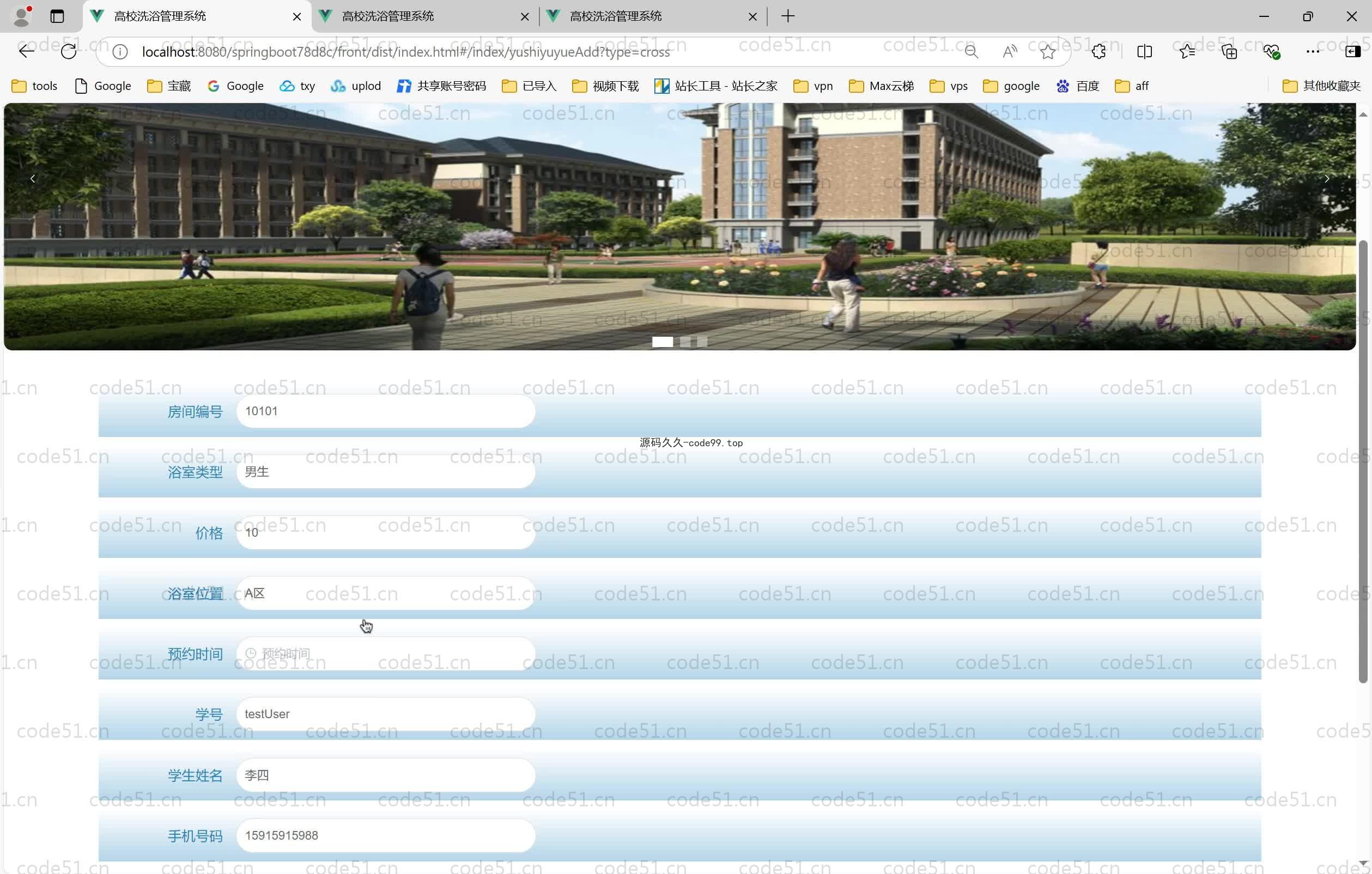This screenshot has height=874, width=1372.
Task: Open the 预约时间 date time picker
Action: [386, 653]
